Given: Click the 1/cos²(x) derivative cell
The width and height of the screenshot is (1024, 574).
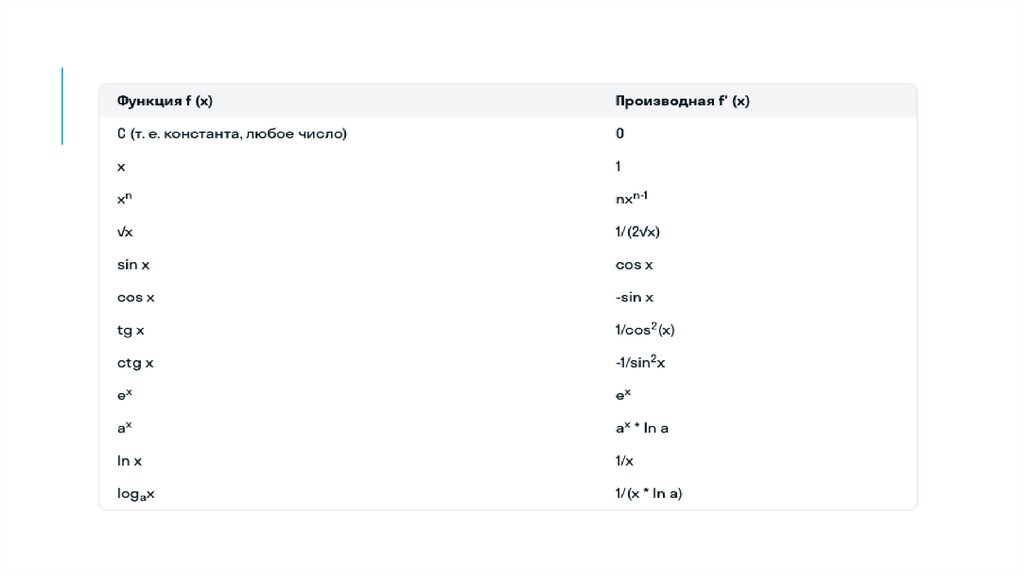Looking at the screenshot, I should (x=652, y=330).
